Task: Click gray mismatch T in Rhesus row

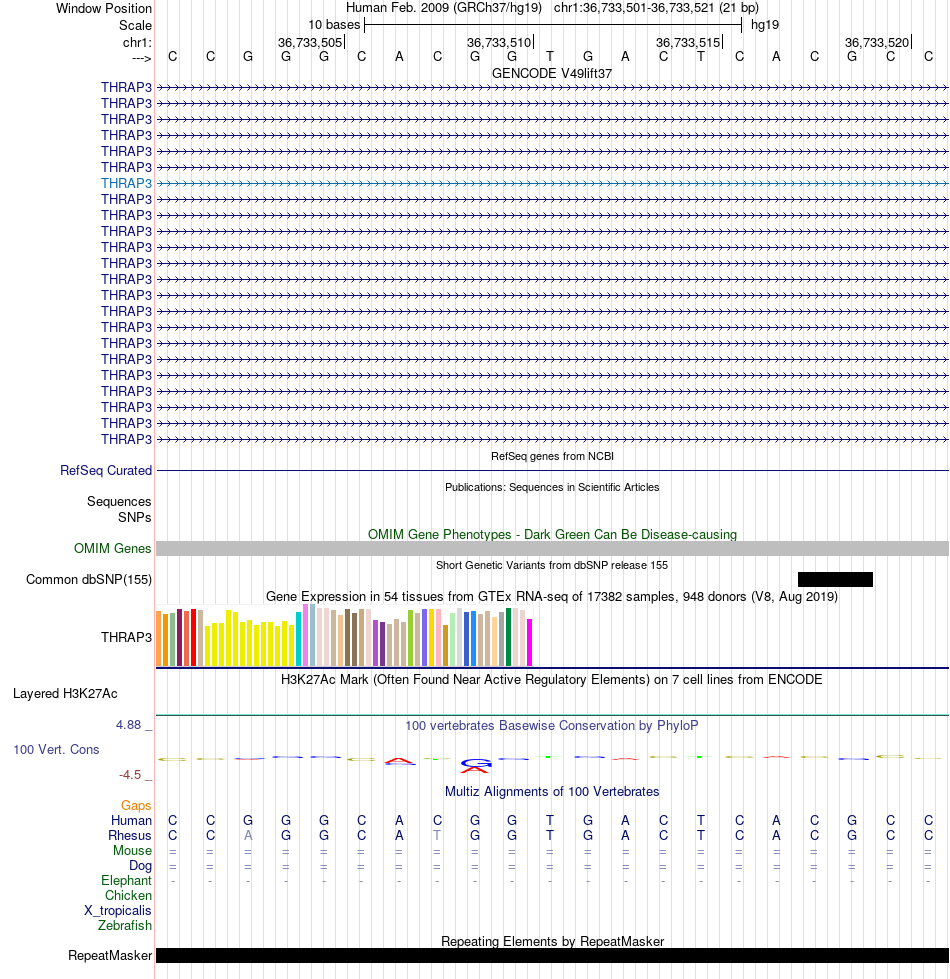Action: click(438, 835)
